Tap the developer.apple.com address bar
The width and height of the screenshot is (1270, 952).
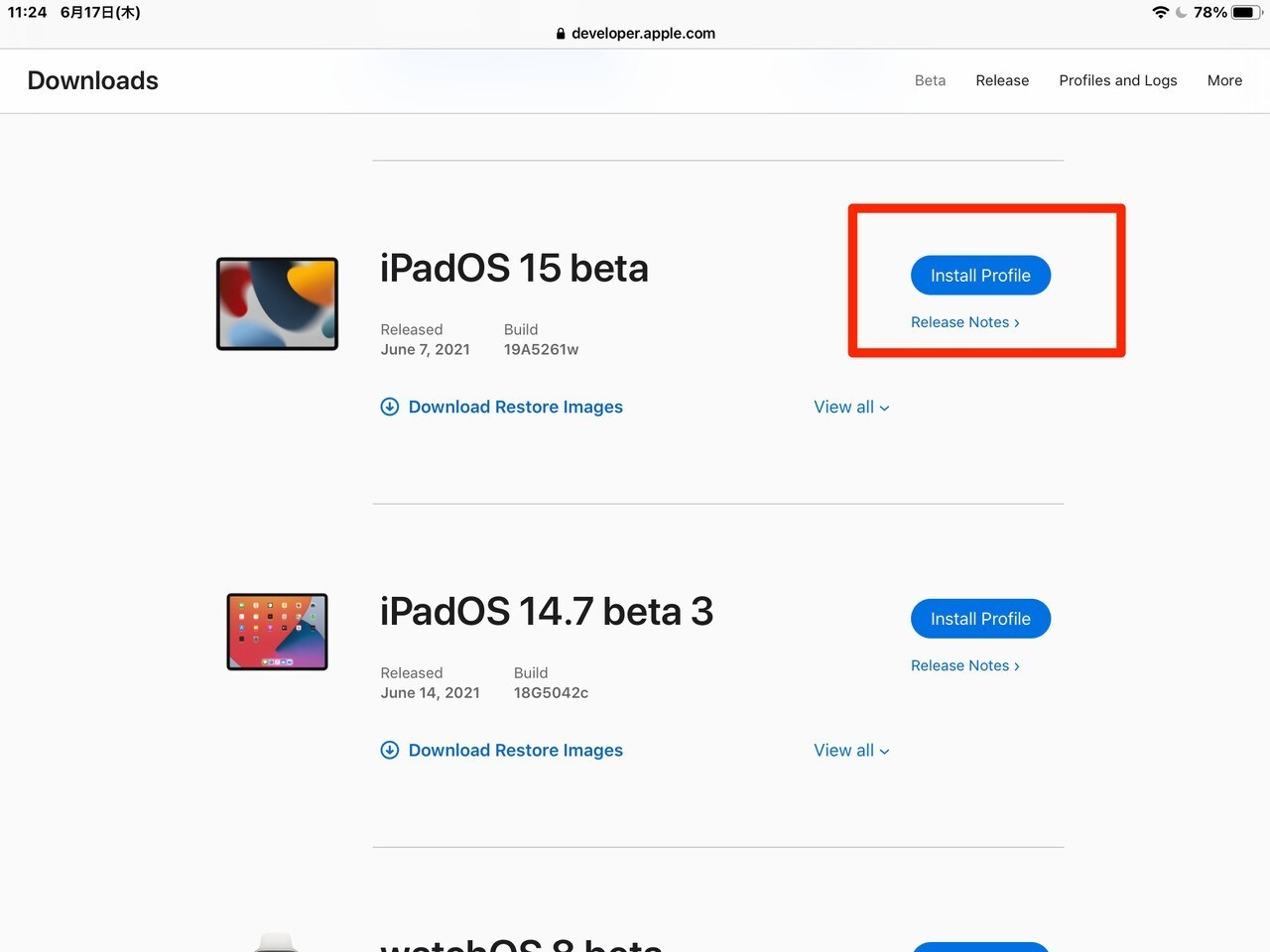pyautogui.click(x=643, y=33)
